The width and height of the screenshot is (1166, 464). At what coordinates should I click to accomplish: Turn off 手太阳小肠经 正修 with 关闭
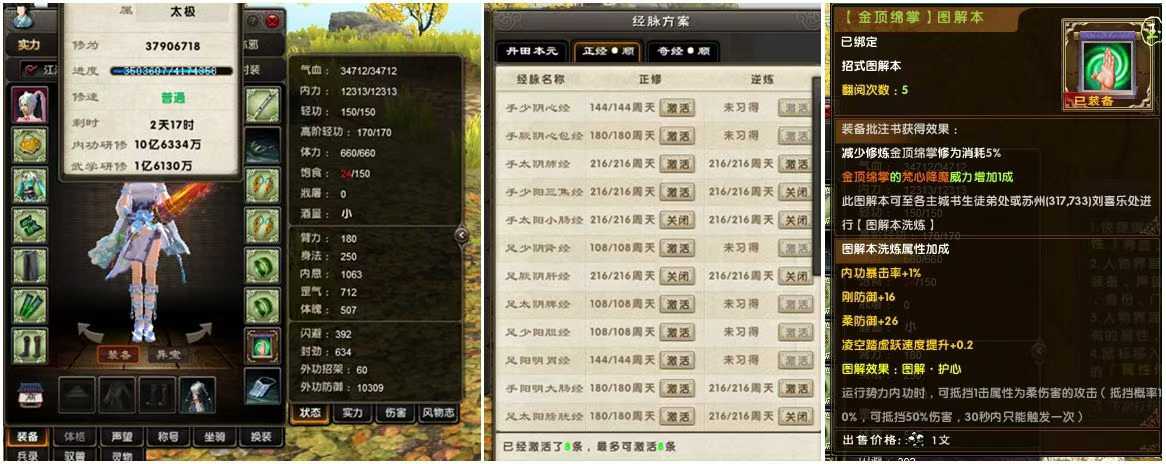click(x=677, y=220)
